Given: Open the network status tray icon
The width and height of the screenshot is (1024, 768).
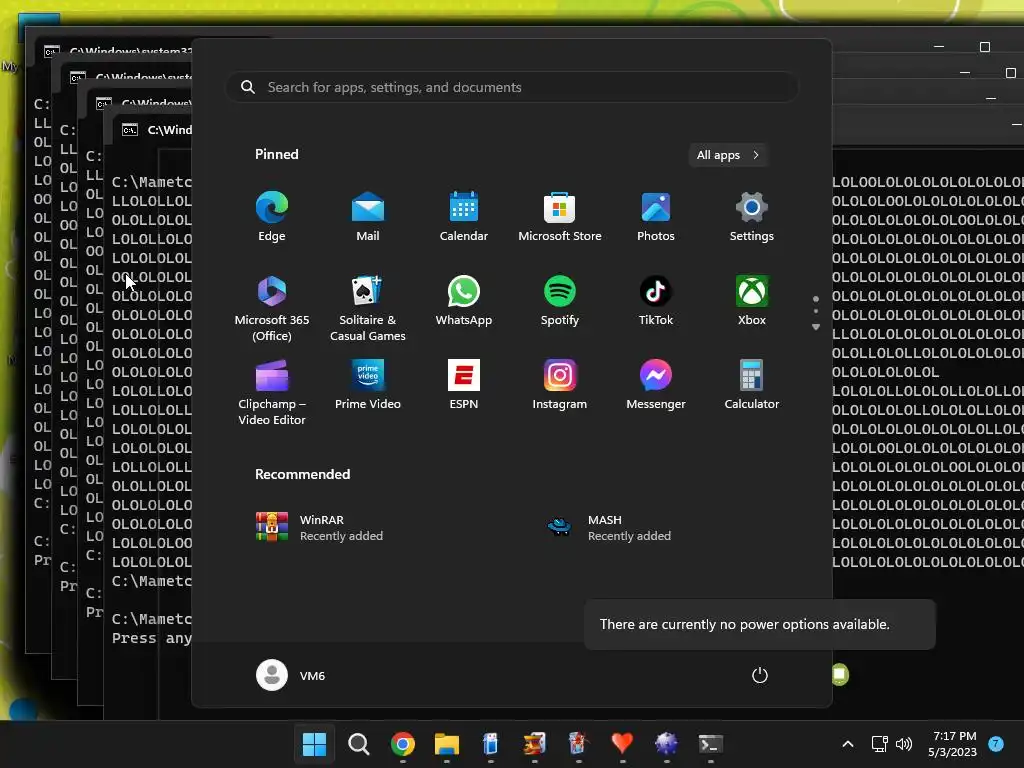Looking at the screenshot, I should (x=880, y=744).
